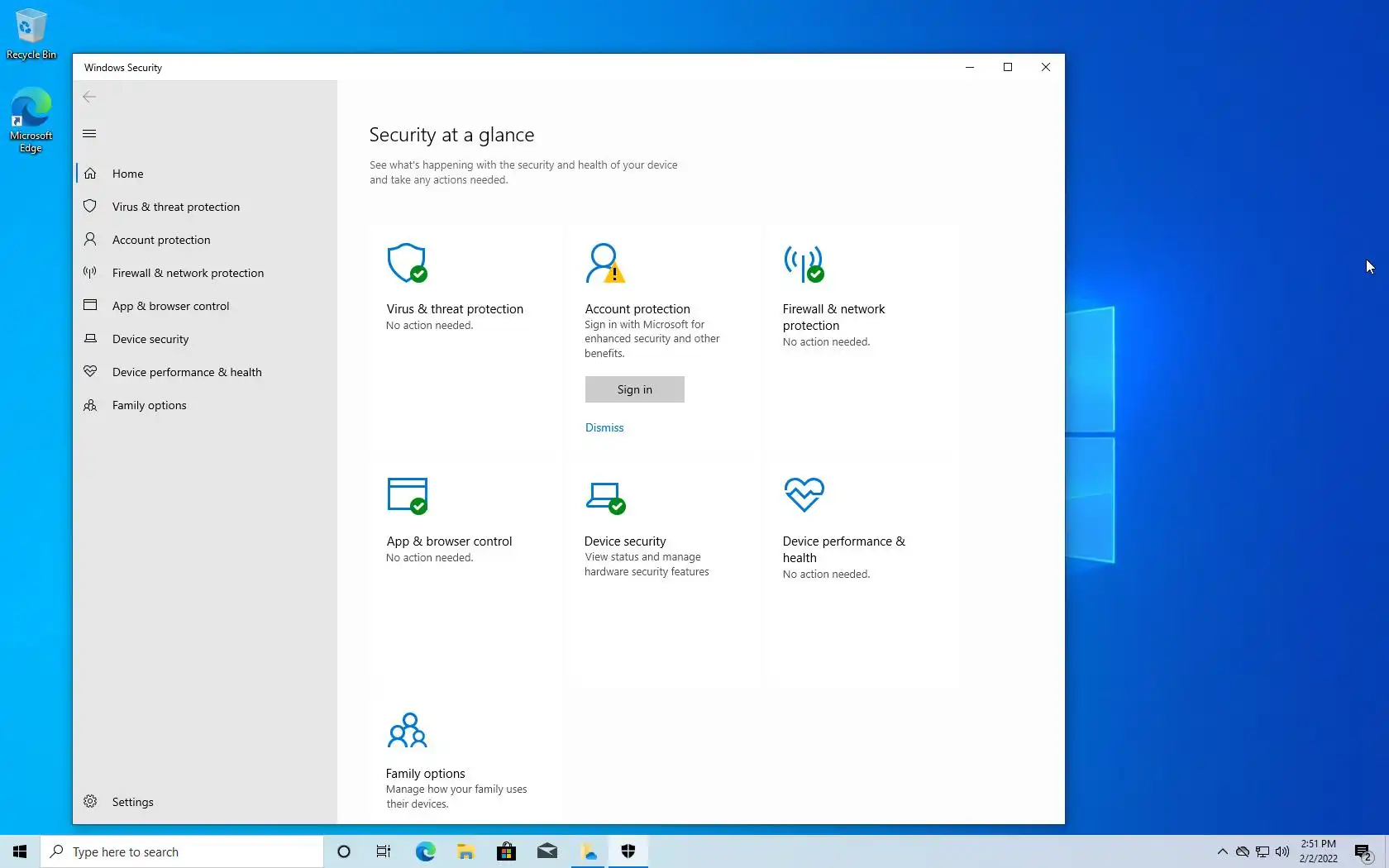Click the App & browser control tile title
Viewport: 1389px width, 868px height.
pyautogui.click(x=449, y=541)
